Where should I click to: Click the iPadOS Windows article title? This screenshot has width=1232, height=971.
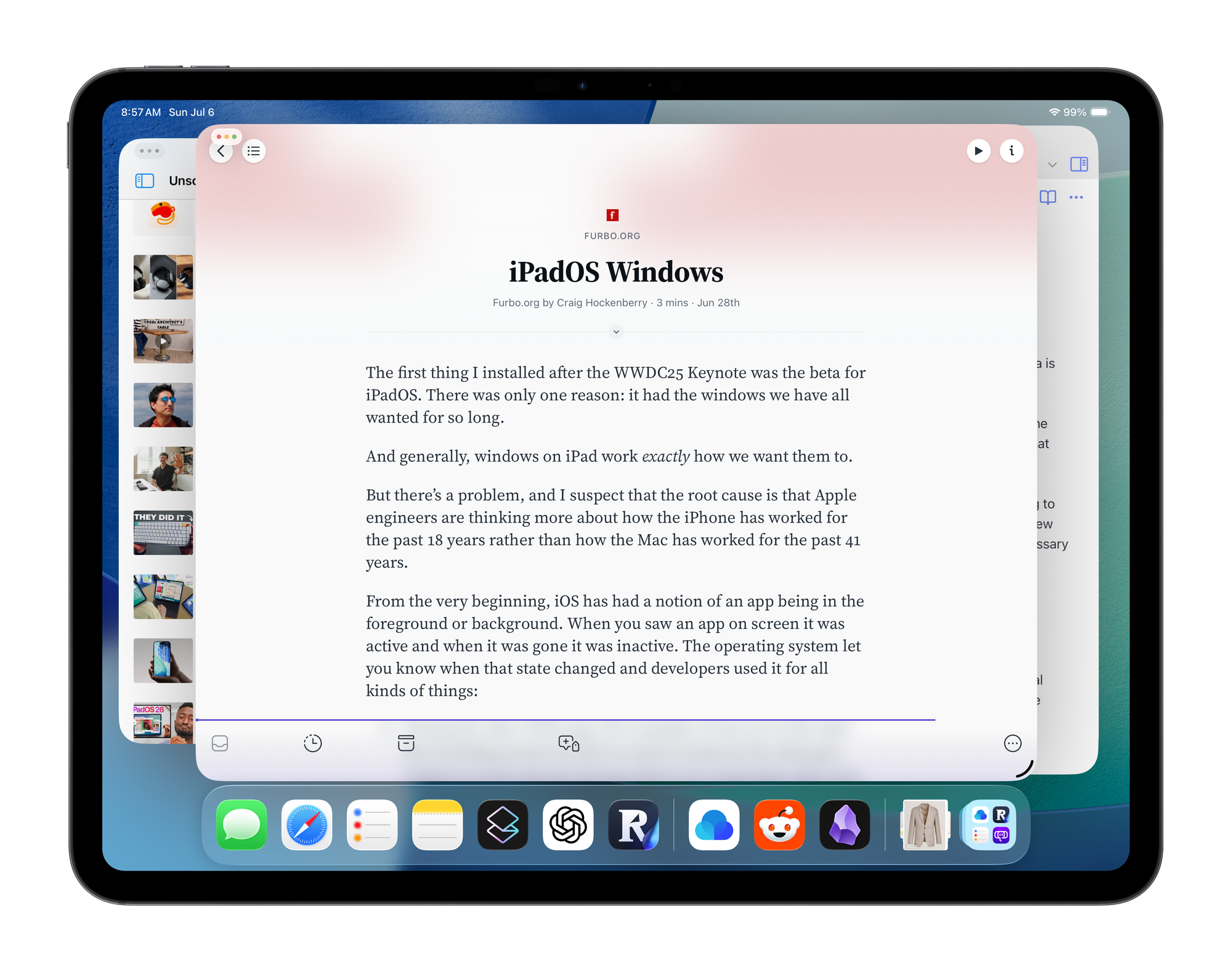pos(616,272)
